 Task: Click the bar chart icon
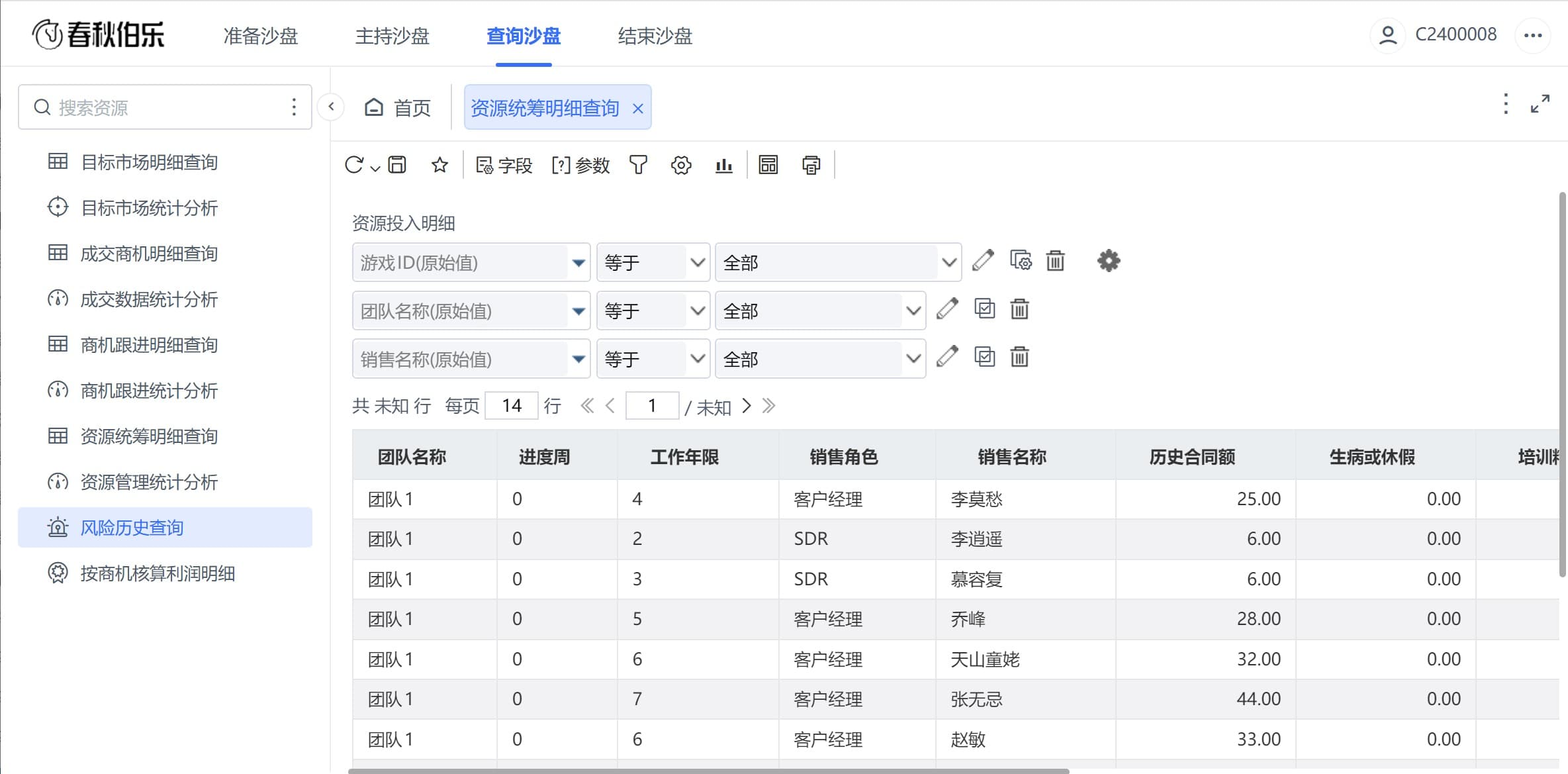click(x=724, y=165)
